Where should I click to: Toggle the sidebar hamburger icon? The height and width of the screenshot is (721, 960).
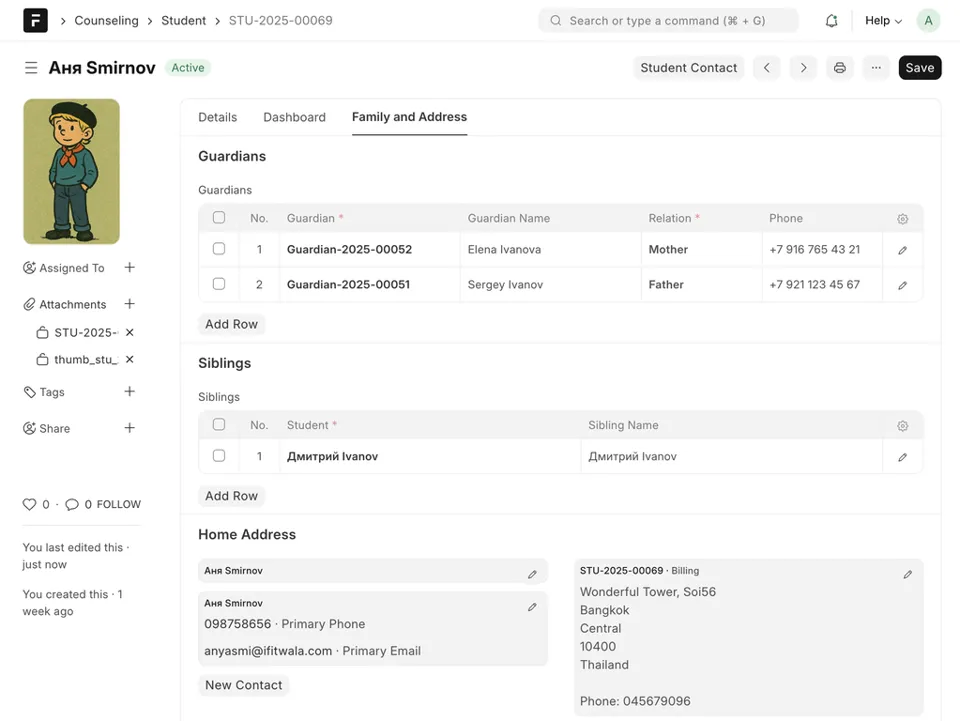(x=31, y=68)
